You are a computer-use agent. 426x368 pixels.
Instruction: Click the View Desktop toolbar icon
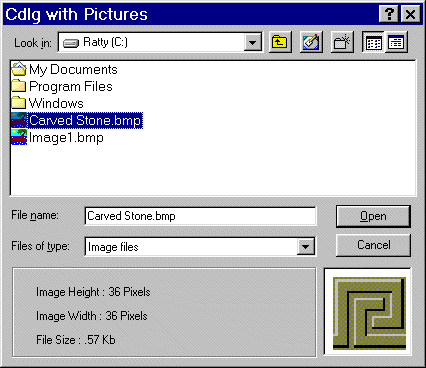[311, 42]
